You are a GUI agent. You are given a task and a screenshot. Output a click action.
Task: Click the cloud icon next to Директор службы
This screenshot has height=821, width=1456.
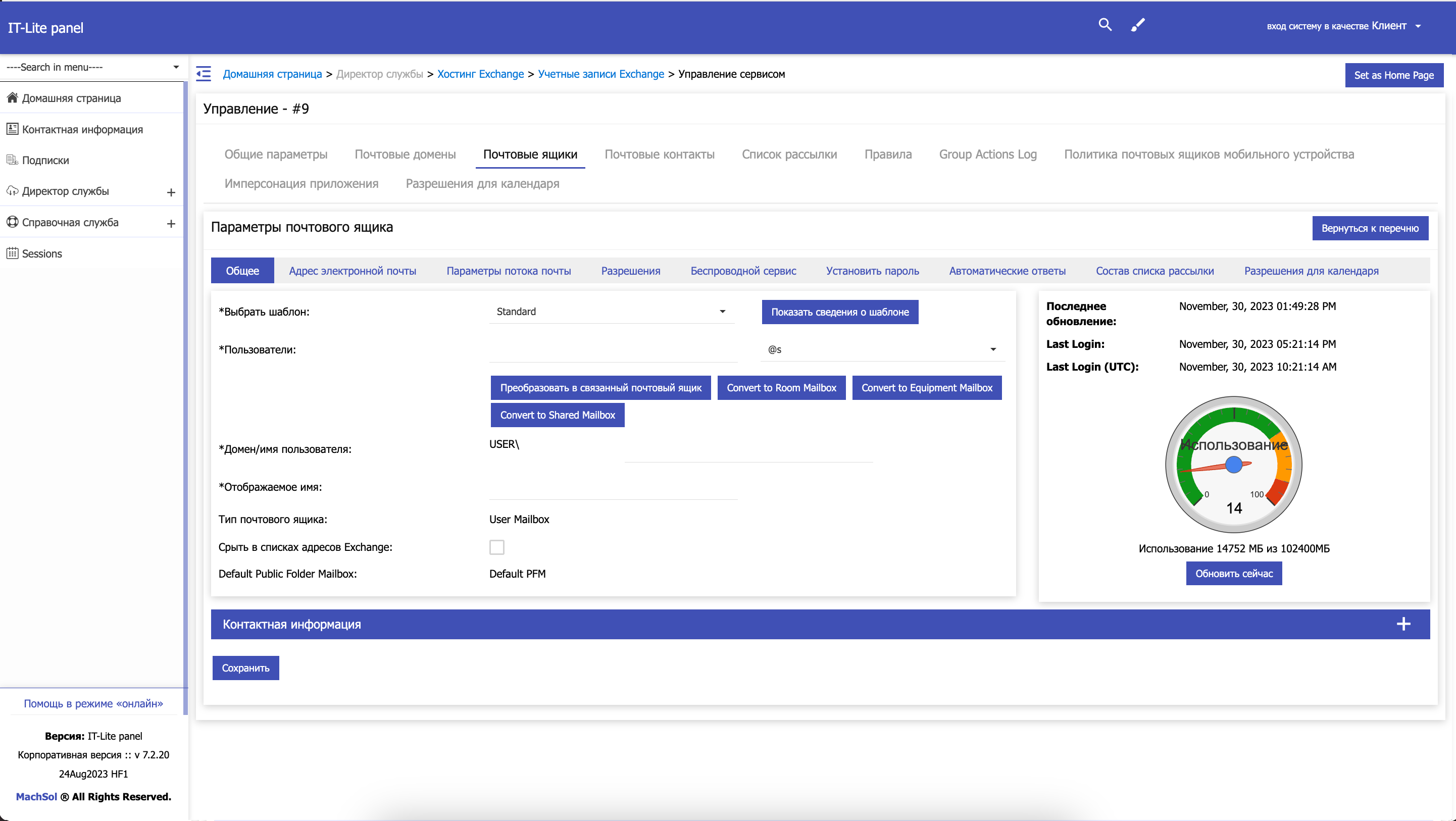[x=13, y=191]
